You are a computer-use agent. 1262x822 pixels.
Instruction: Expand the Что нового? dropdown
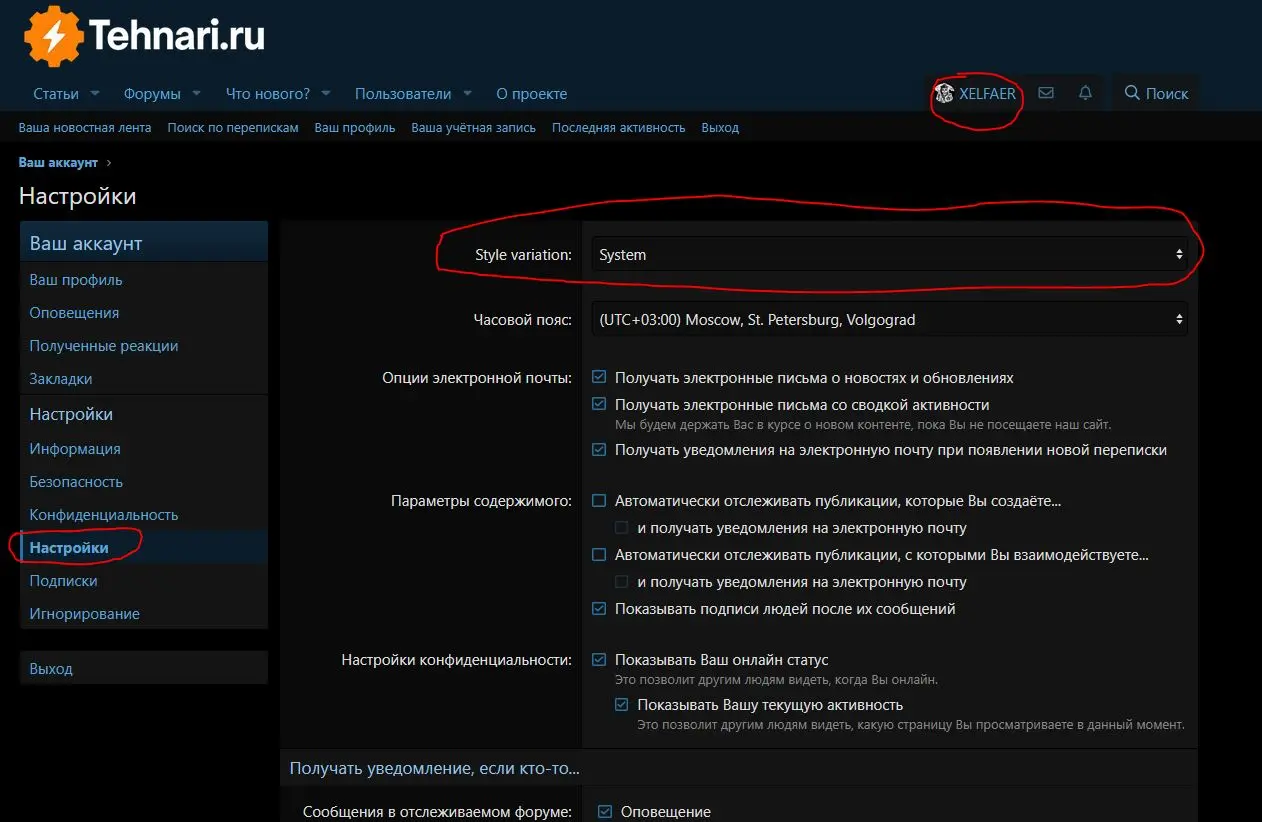tap(326, 93)
